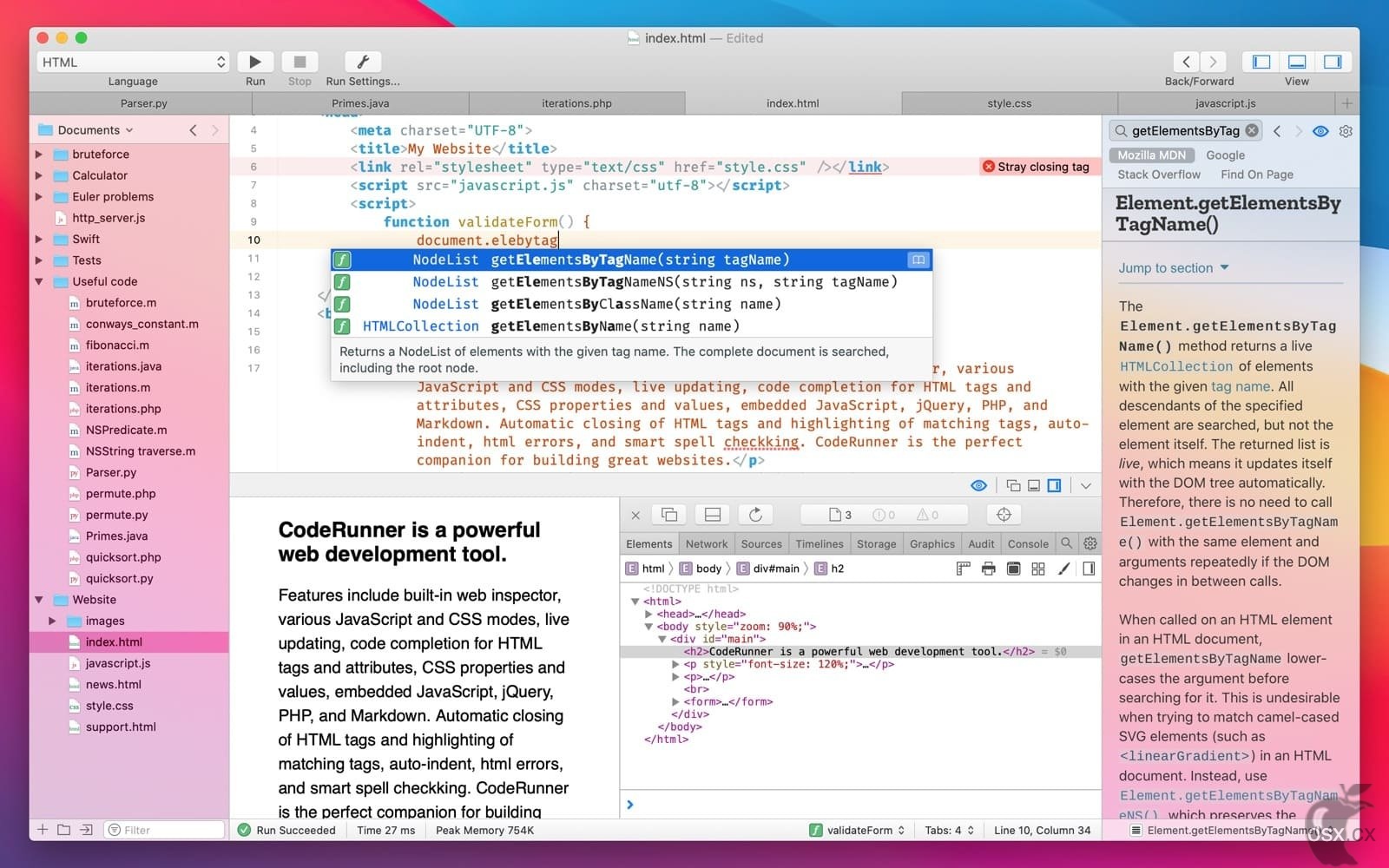The height and width of the screenshot is (868, 1389).
Task: Open documentation sidebar settings gear
Action: pyautogui.click(x=1346, y=131)
